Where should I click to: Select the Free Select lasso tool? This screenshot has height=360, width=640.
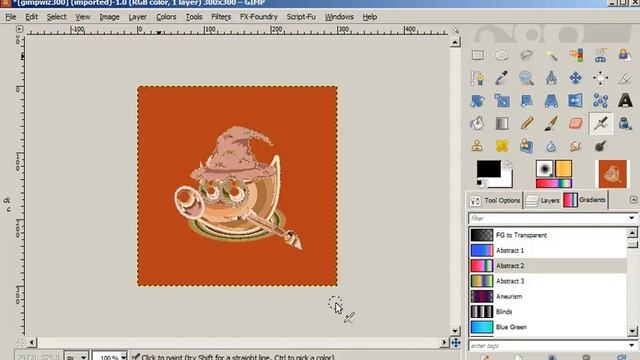(527, 55)
